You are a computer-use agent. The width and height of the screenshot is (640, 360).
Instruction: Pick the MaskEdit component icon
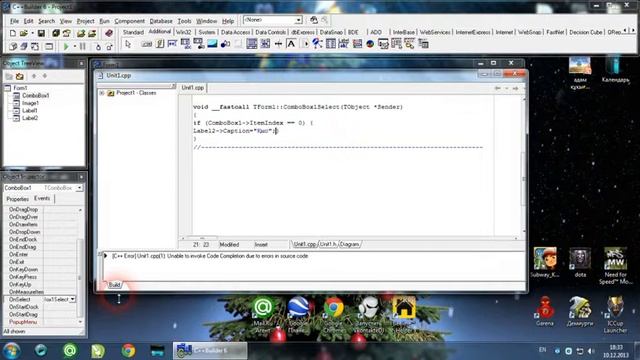pyautogui.click(x=173, y=44)
